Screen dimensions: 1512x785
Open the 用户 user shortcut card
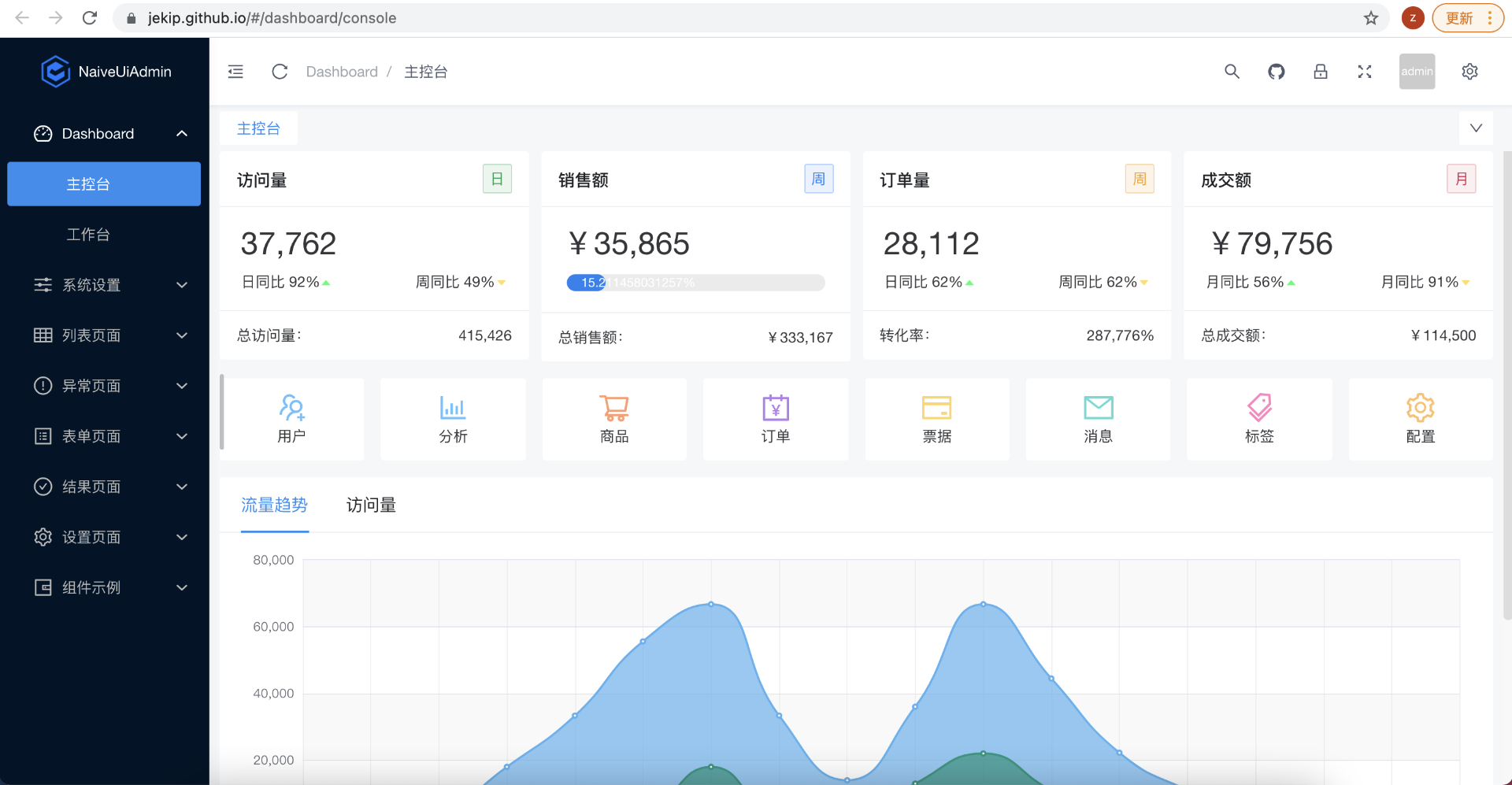[291, 419]
